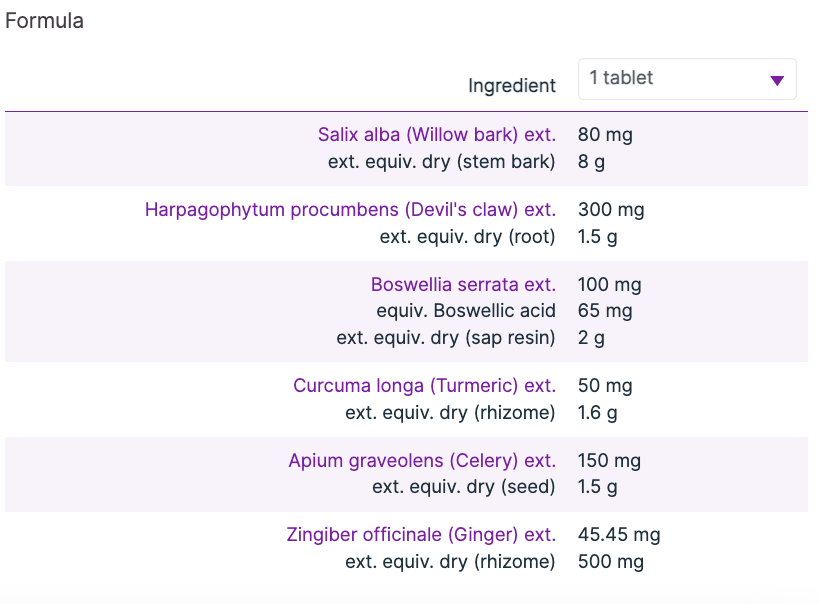The image size is (820, 604).
Task: Click the 150 mg Celery amount
Action: 609,461
